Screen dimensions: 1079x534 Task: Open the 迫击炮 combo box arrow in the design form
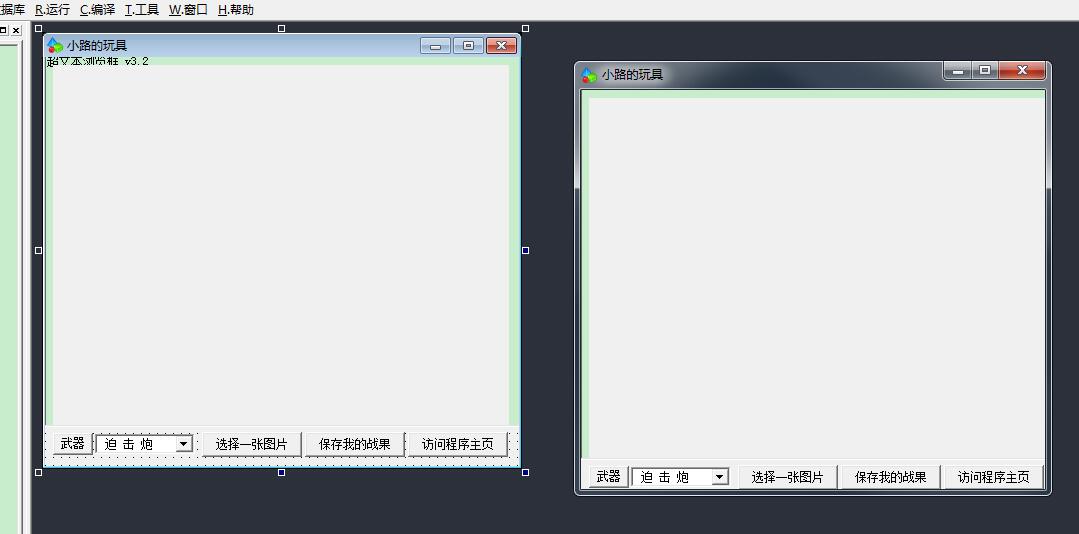click(x=184, y=444)
